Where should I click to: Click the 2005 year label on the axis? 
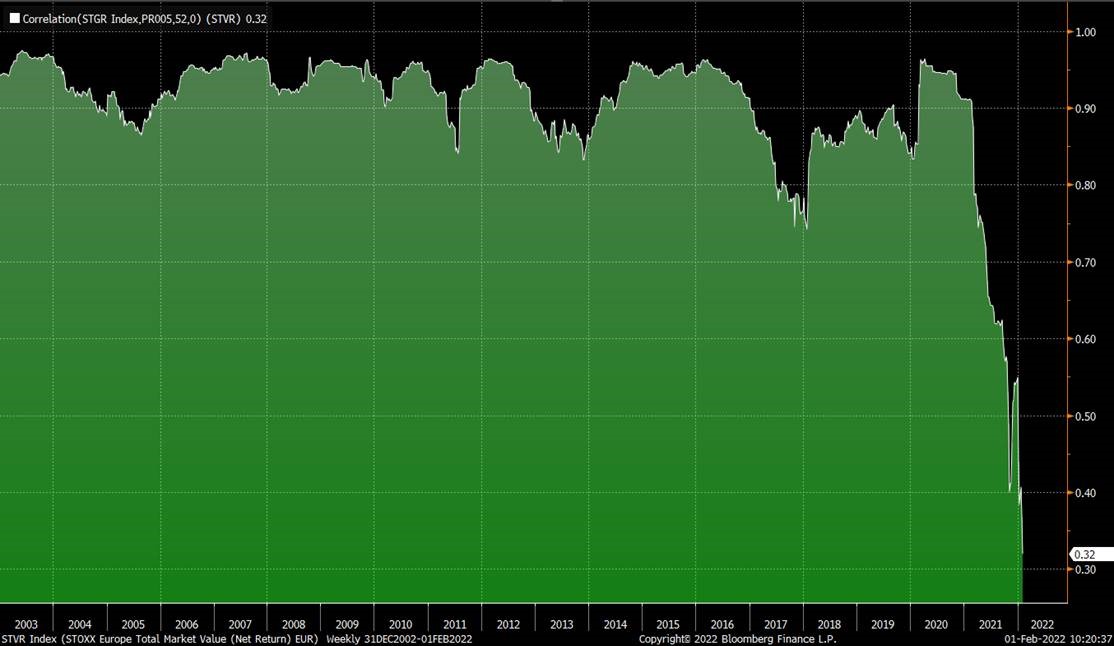(x=133, y=623)
